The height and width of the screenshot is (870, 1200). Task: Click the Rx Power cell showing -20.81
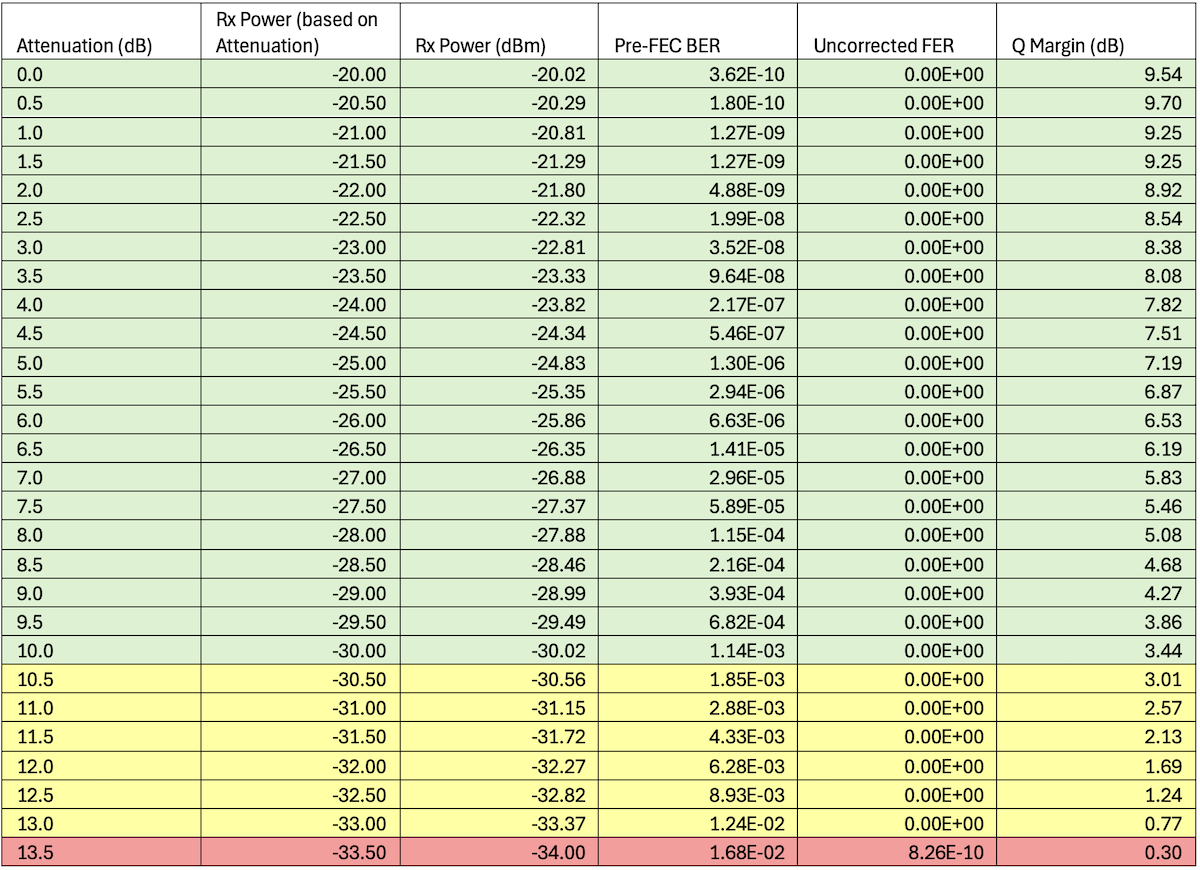499,132
